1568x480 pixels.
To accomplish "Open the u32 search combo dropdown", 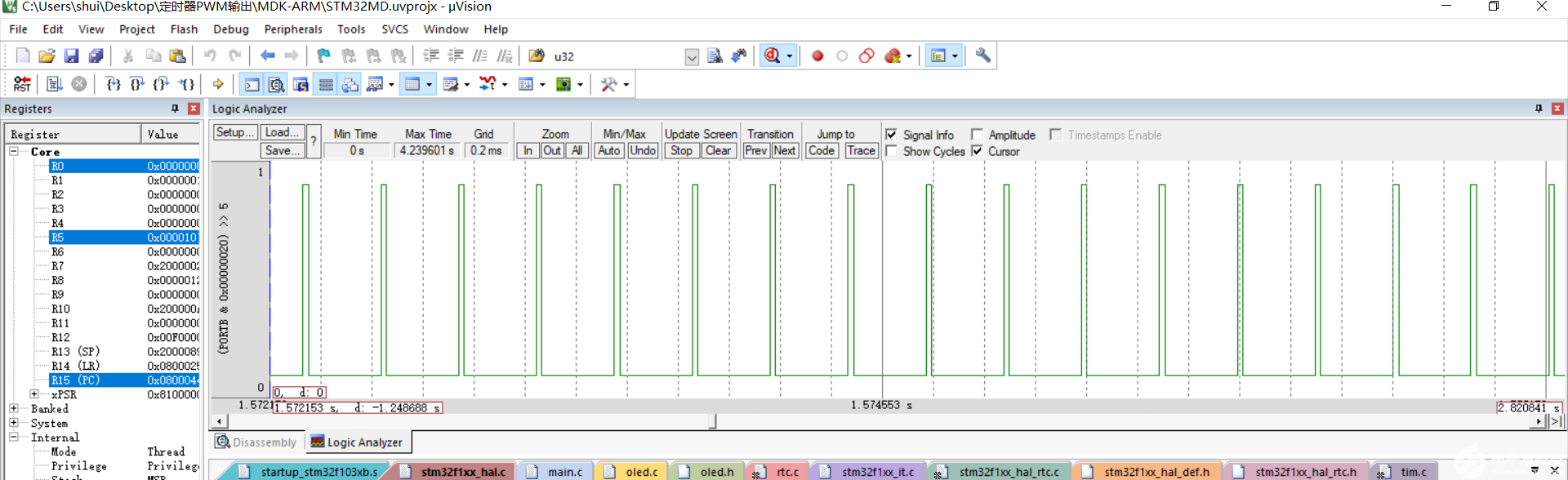I will pos(692,56).
